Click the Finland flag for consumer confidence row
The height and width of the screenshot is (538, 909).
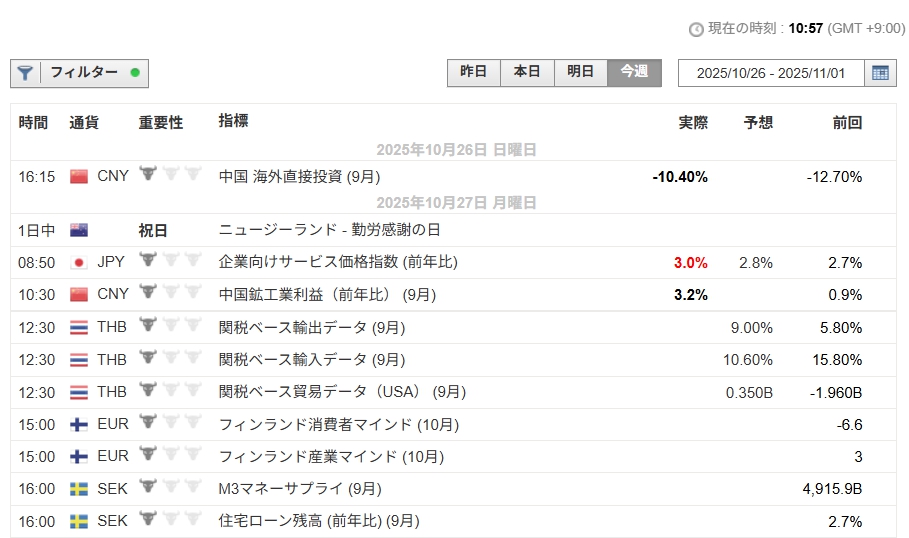click(79, 424)
